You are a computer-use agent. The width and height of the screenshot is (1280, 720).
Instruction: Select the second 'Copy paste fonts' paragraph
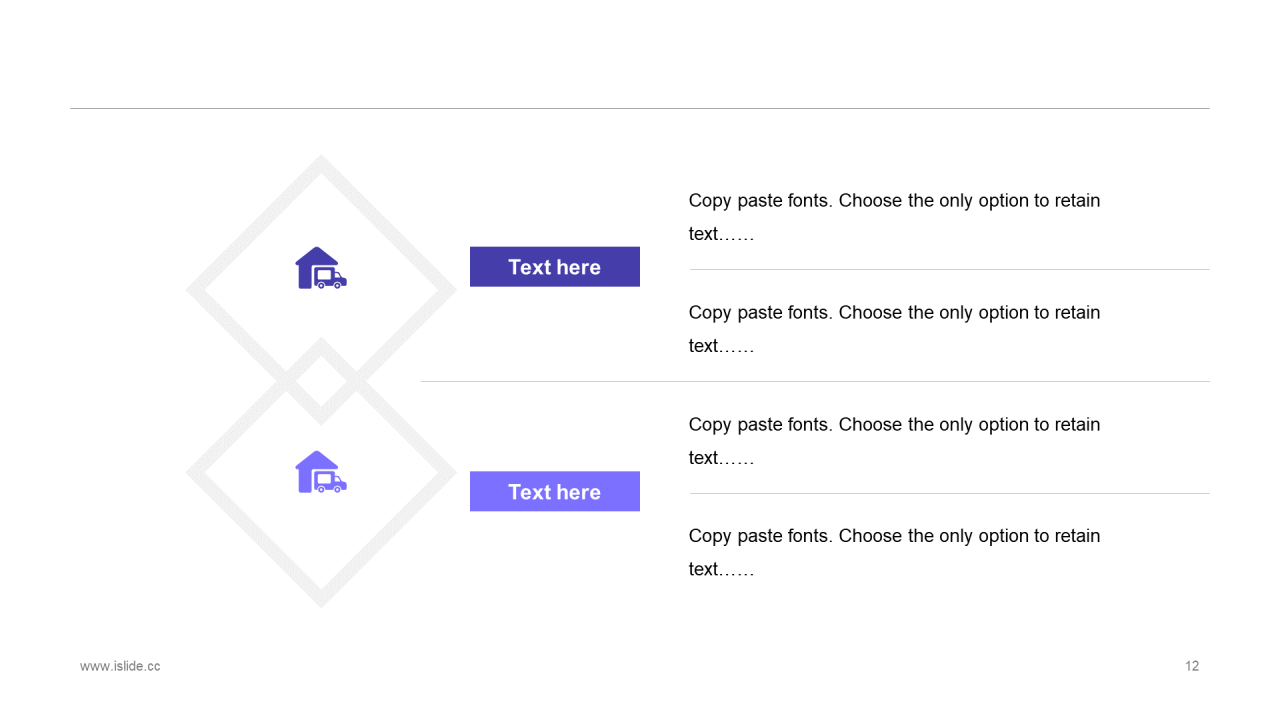[895, 329]
